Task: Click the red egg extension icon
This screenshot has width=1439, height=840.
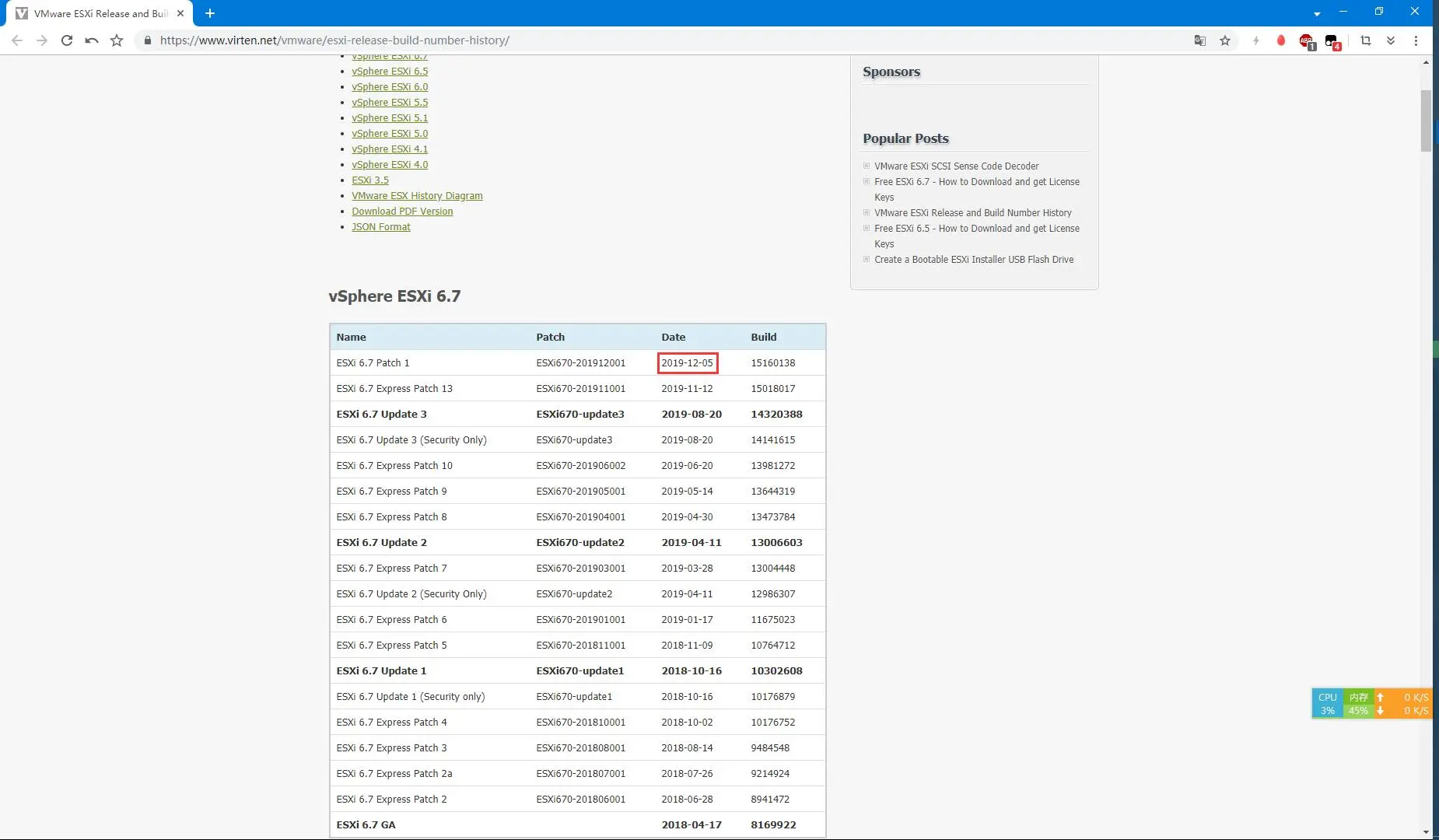Action: point(1280,40)
